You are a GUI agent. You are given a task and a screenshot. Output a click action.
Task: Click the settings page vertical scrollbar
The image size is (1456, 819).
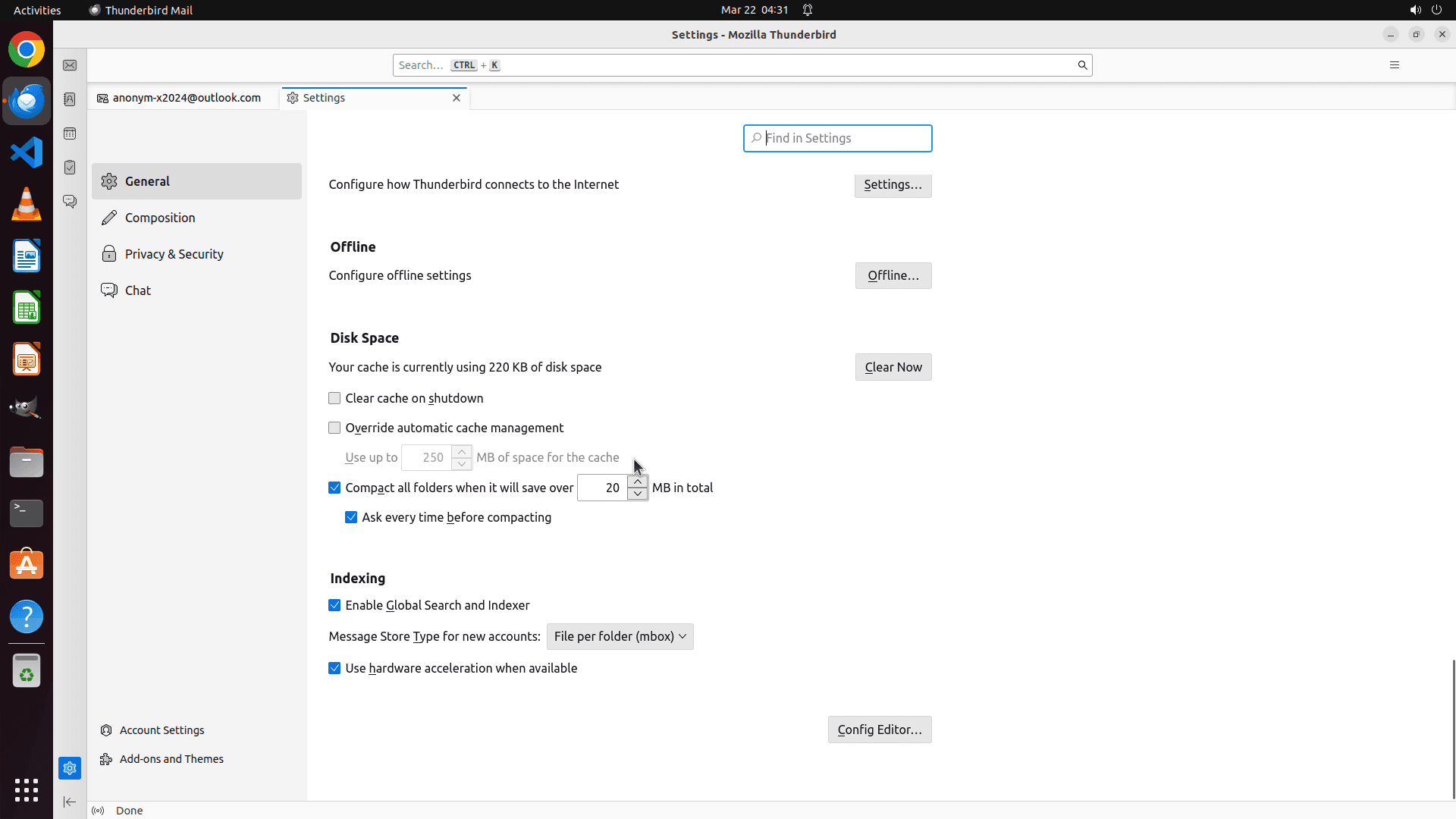(x=1453, y=728)
